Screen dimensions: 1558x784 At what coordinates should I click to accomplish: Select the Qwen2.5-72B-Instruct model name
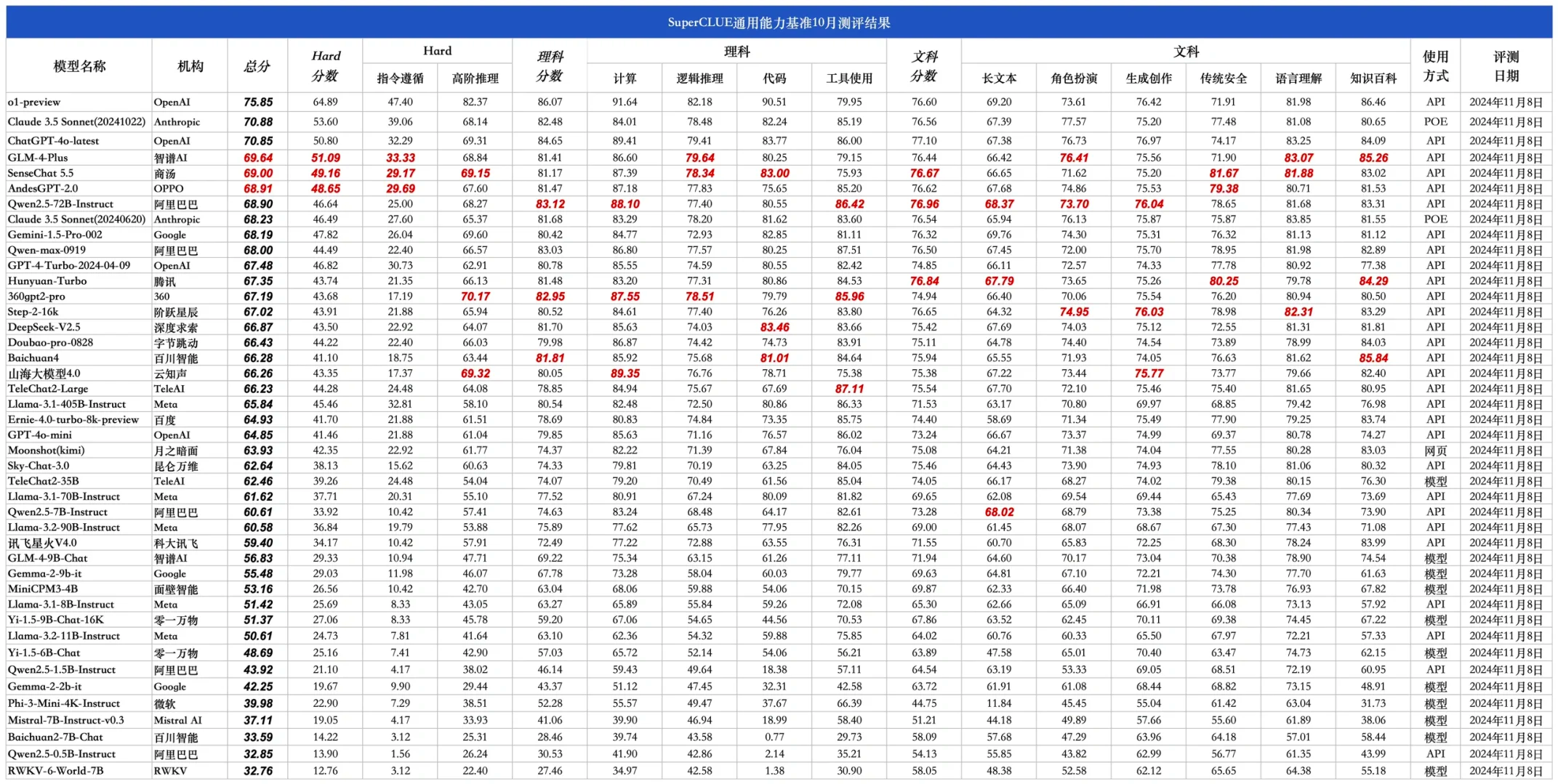click(x=60, y=204)
